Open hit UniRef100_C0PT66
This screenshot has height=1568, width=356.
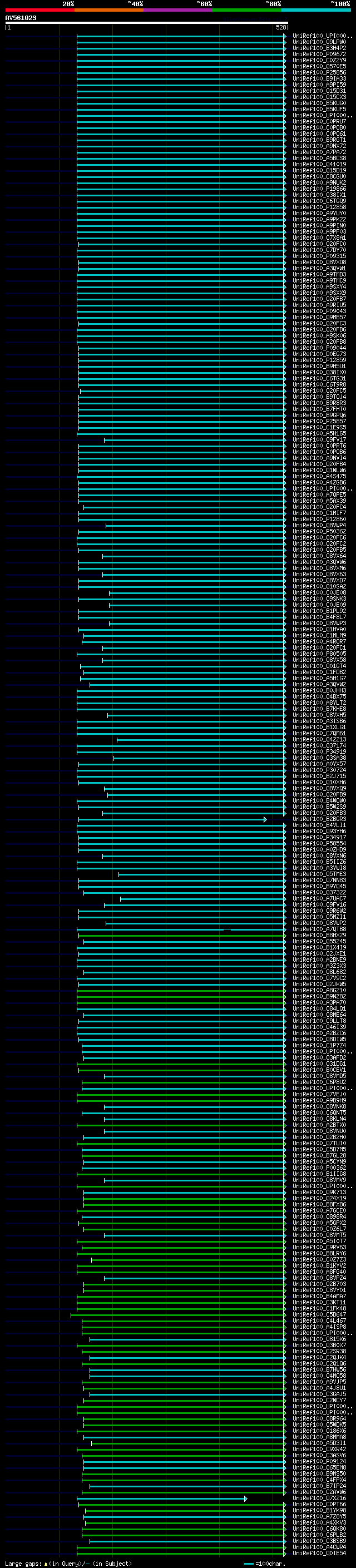tap(319, 1504)
